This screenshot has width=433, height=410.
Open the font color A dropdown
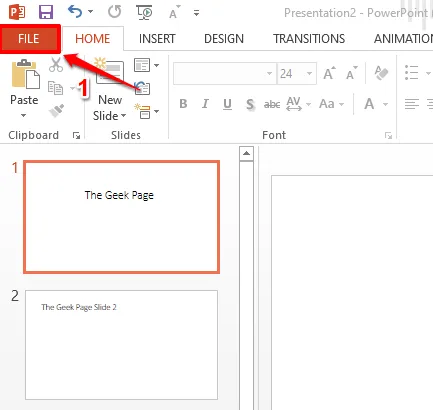click(385, 104)
